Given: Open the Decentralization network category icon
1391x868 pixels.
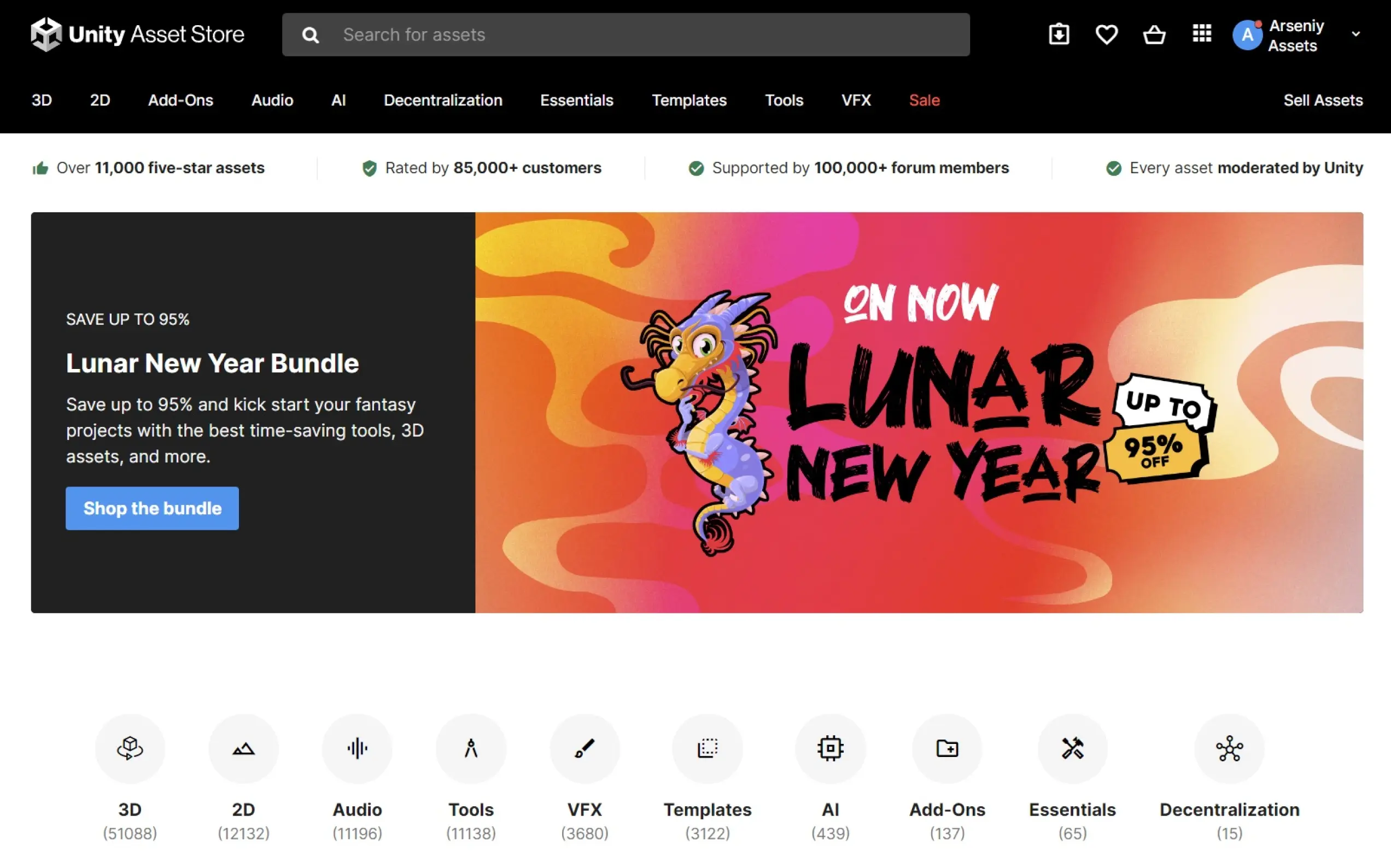Looking at the screenshot, I should pyautogui.click(x=1229, y=748).
